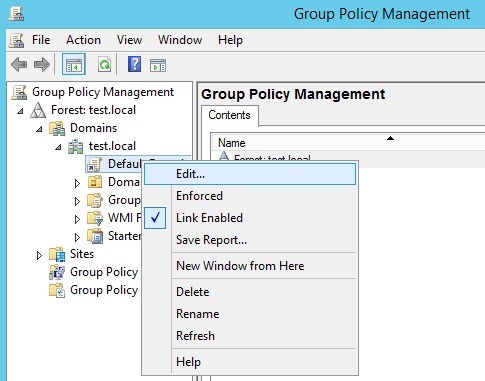Click the Sites folder icon
Screen dimensions: 485x381
coord(57,254)
